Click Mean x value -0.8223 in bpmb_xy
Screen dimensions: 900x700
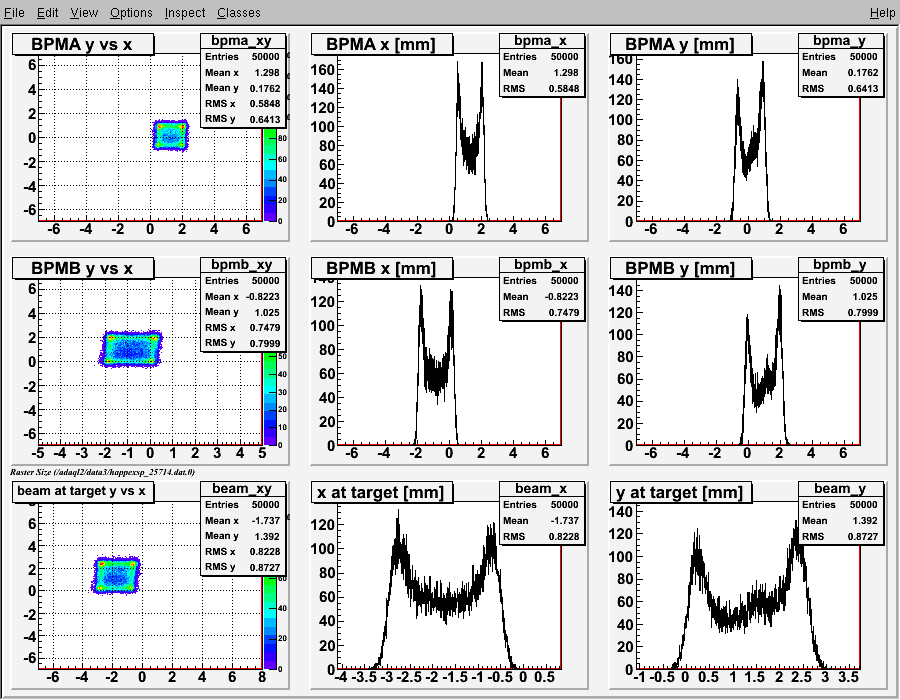click(x=263, y=297)
